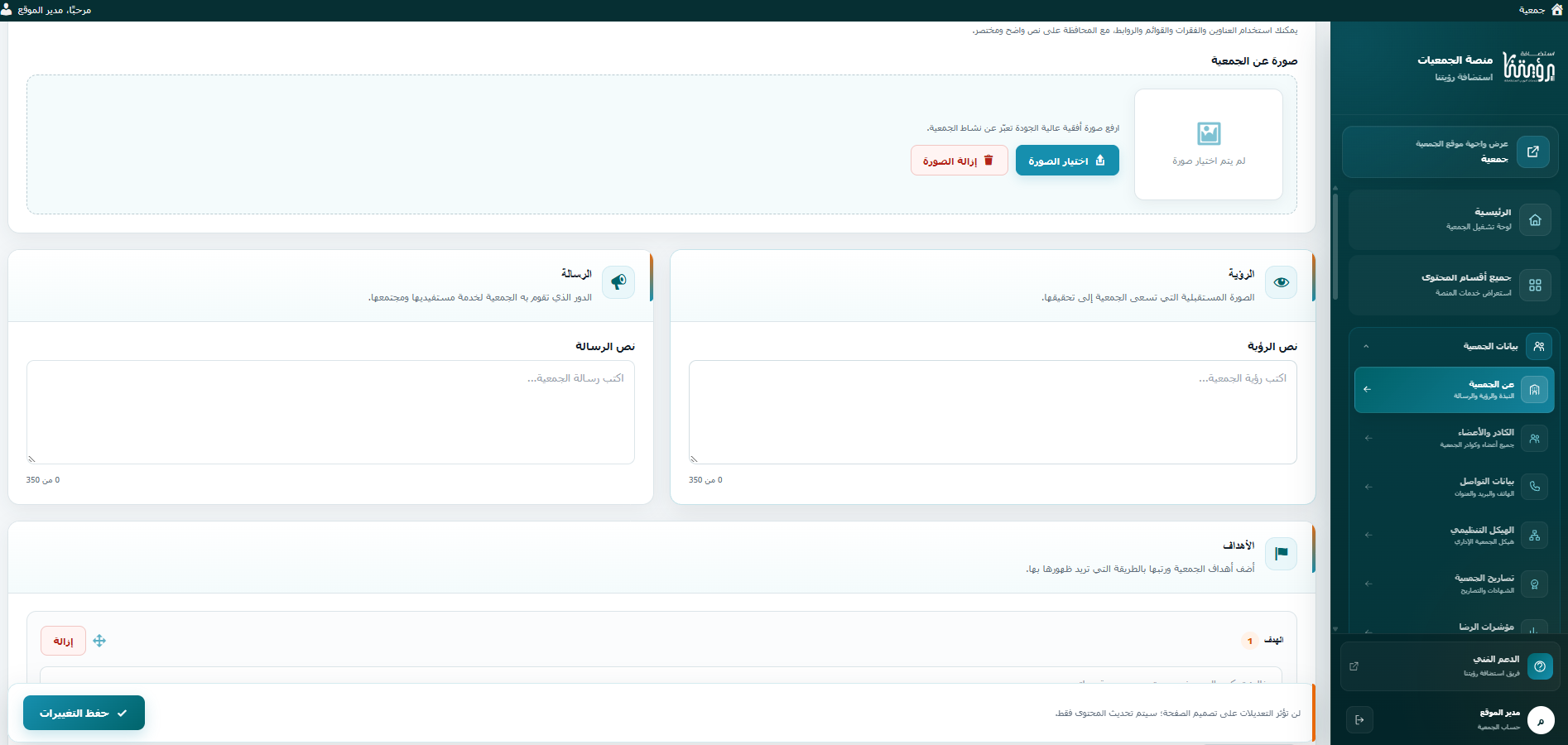Click the flag icon in the الأهداف section

pyautogui.click(x=1282, y=554)
